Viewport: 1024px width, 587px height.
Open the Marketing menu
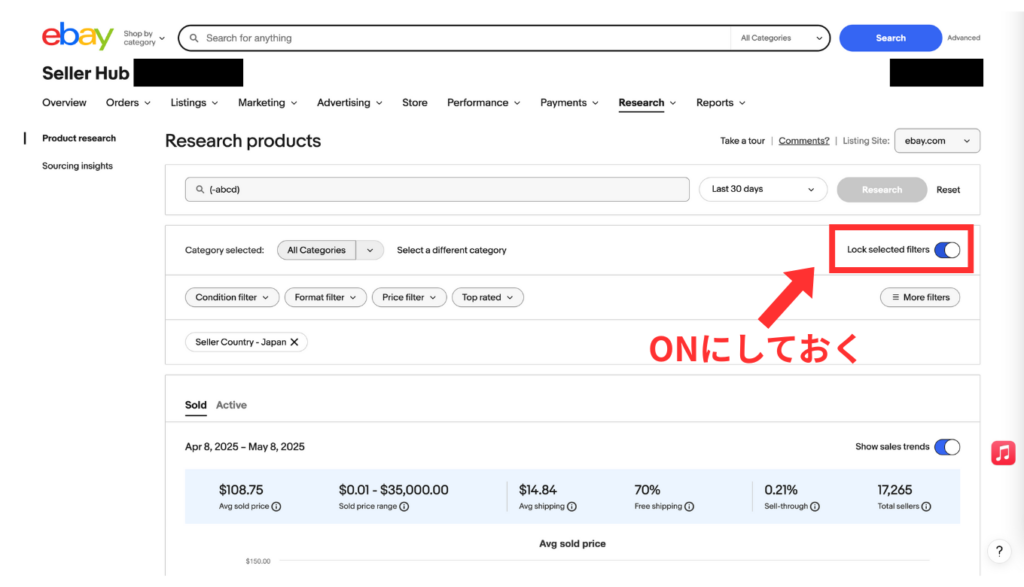(267, 103)
